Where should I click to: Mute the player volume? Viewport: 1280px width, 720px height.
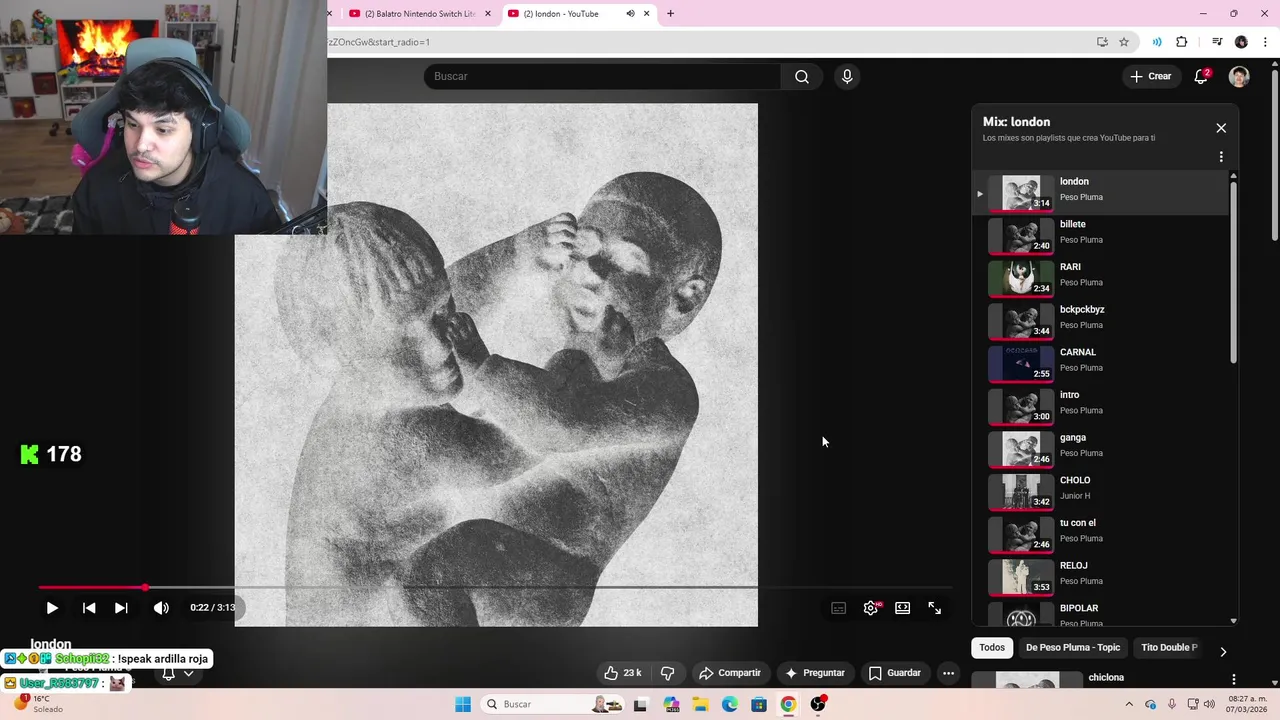161,608
